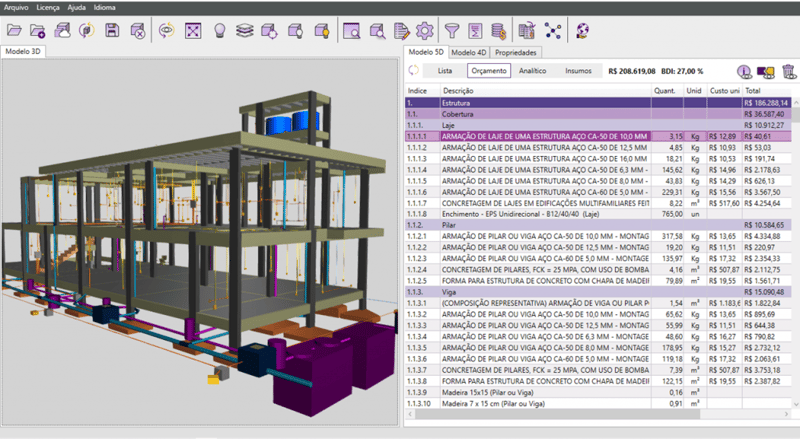Viewport: 800px width, 439px height.
Task: Open a model file with the folder icon
Action: point(14,31)
